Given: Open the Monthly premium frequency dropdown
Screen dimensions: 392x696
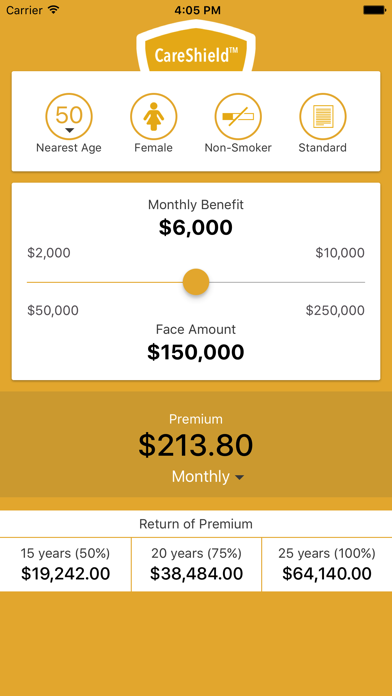Looking at the screenshot, I should click(x=208, y=477).
